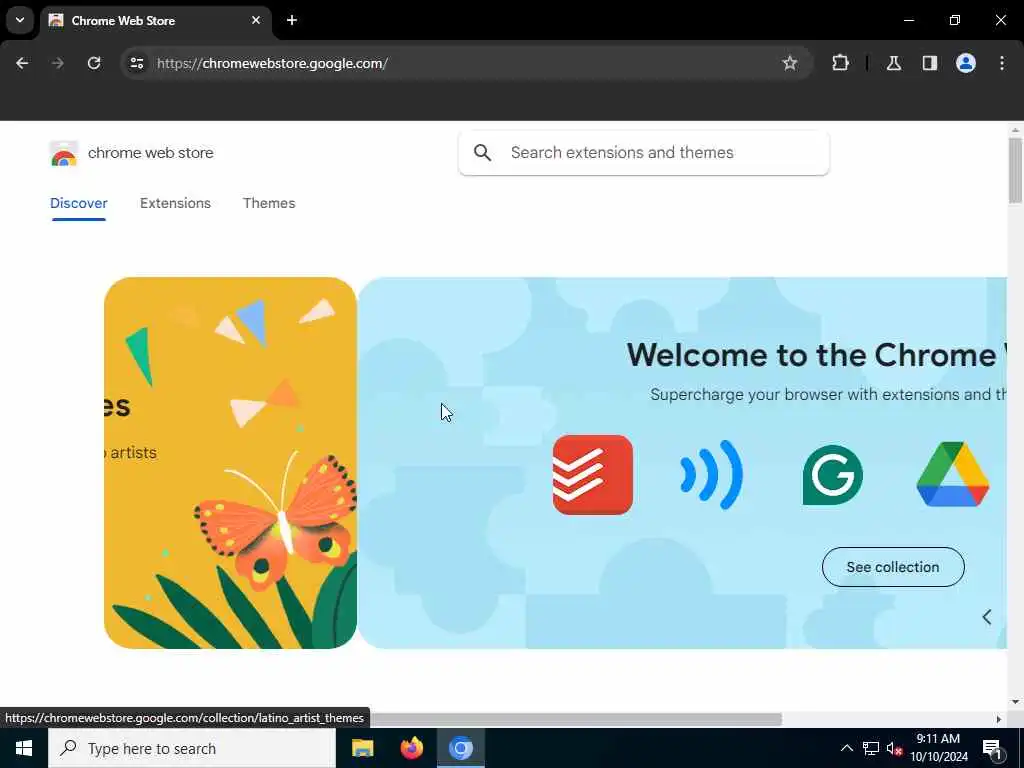Image resolution: width=1024 pixels, height=768 pixels.
Task: Click the horizontal scrollbar thumb
Action: pyautogui.click(x=576, y=719)
